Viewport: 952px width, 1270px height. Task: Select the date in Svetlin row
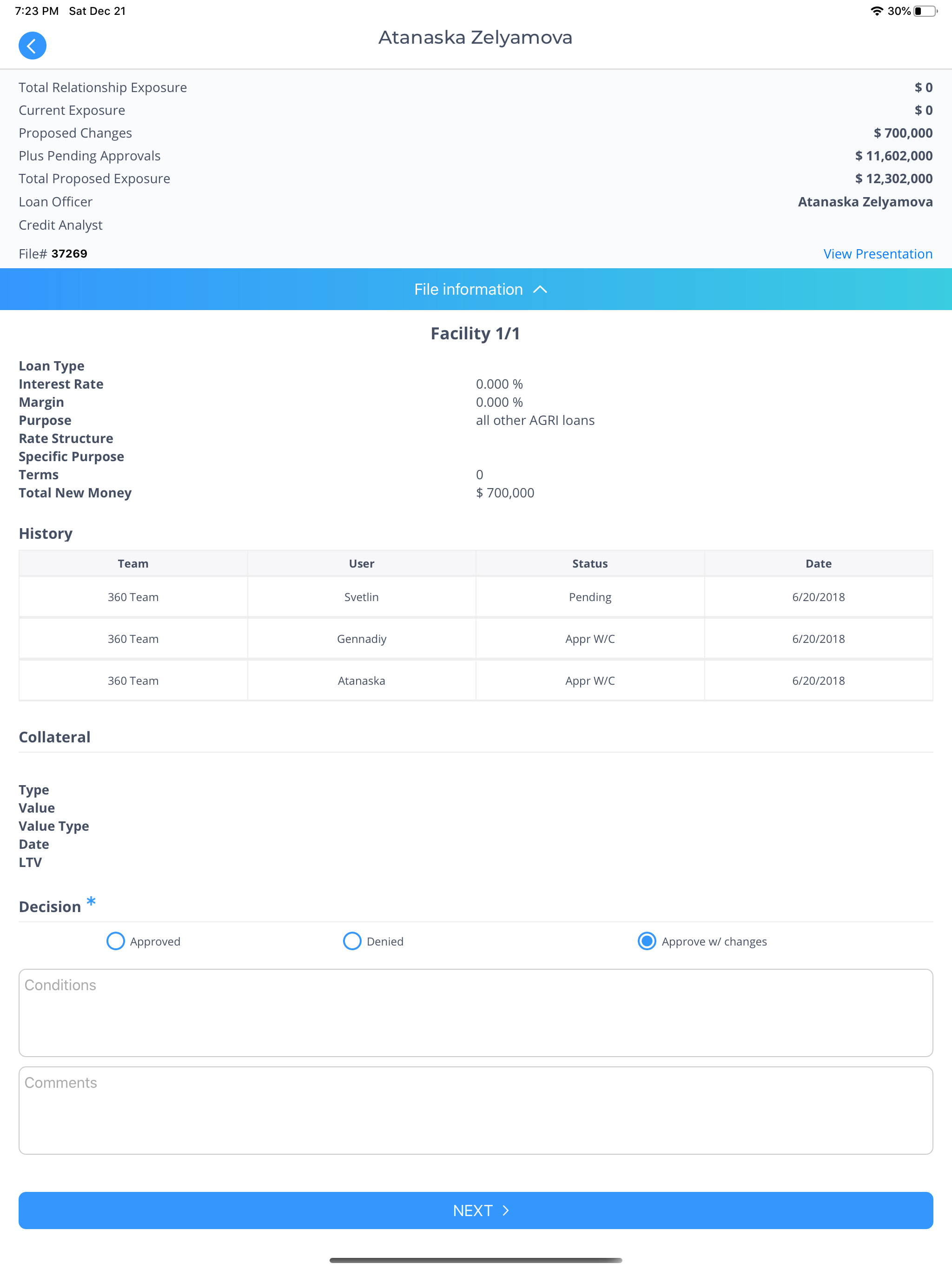[x=819, y=597]
